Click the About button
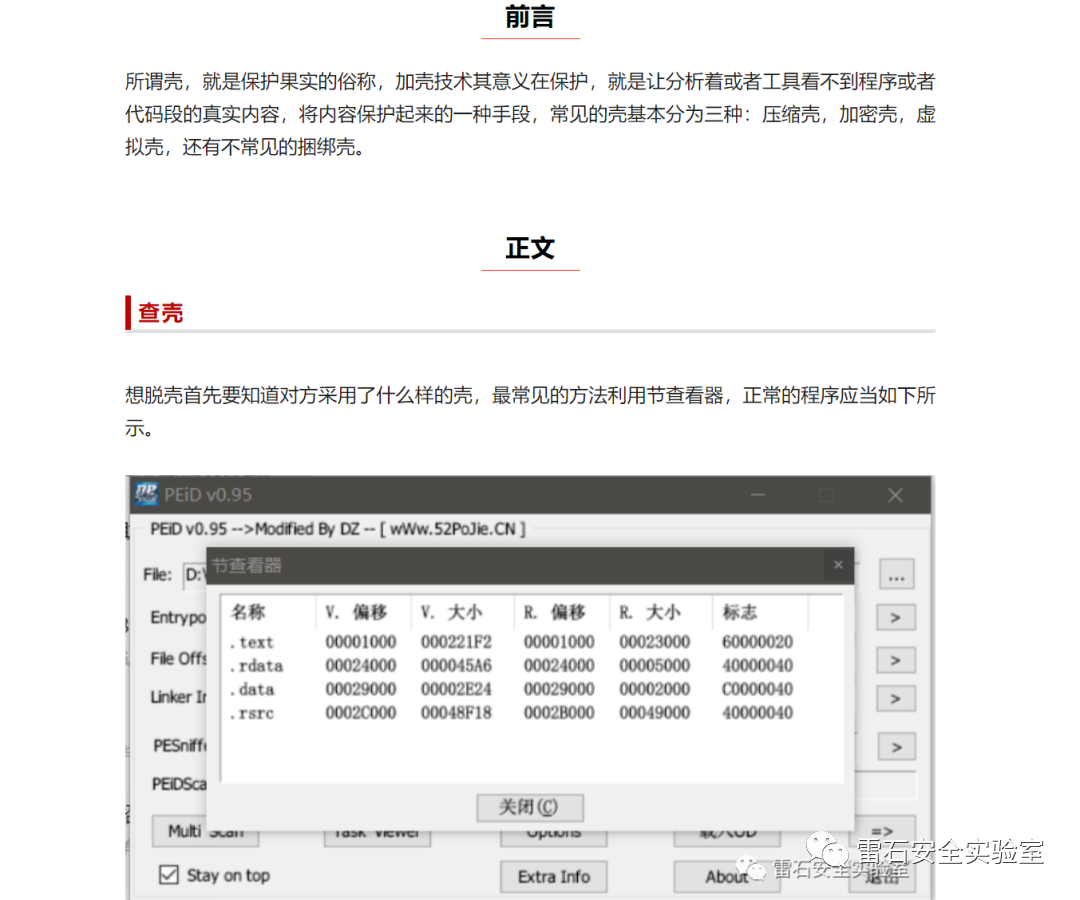Screen dimensions: 1080x900 726,877
